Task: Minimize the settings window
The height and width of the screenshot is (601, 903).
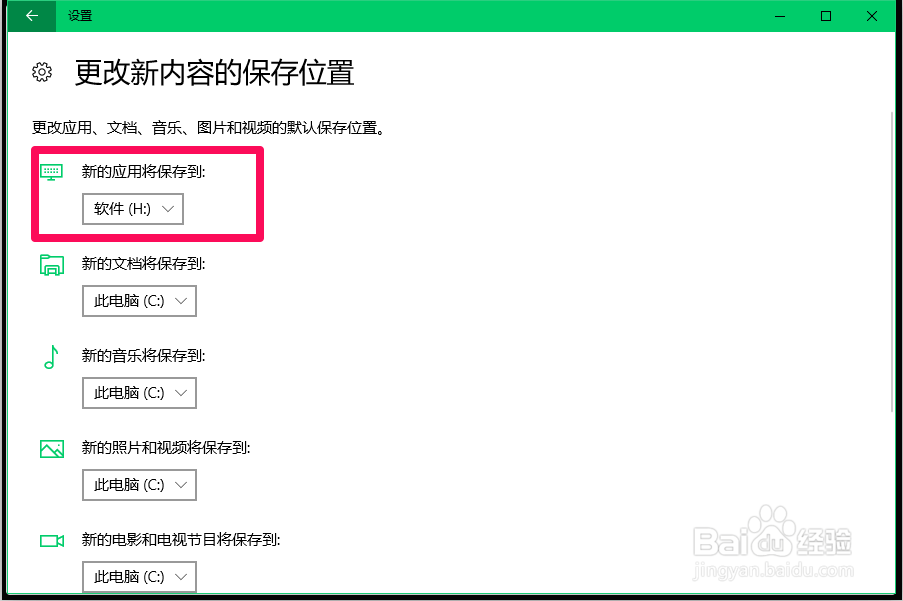Action: coord(780,16)
